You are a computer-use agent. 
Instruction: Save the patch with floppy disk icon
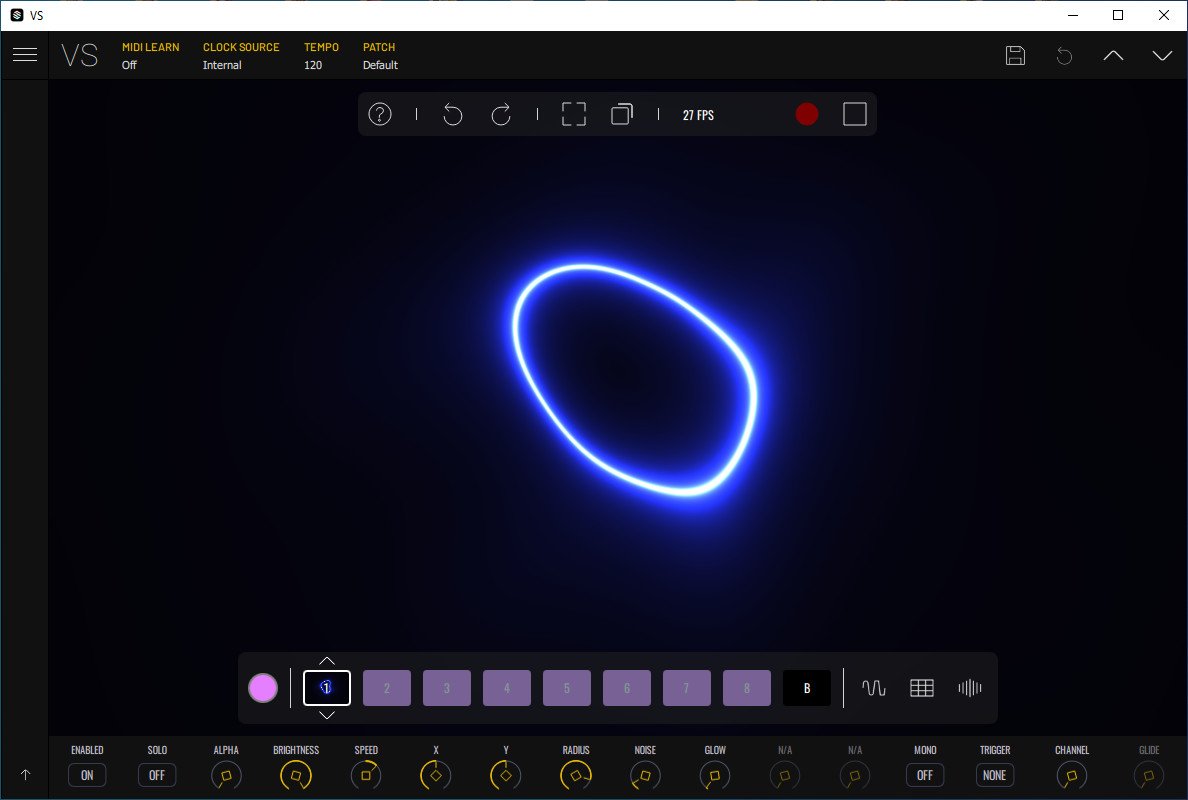(1015, 56)
